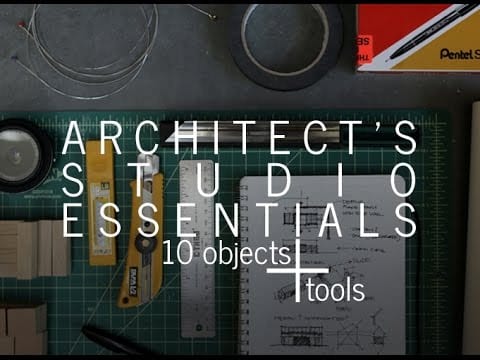Click the "STUDIO" title line
This screenshot has height=360, width=480.
coord(240,179)
